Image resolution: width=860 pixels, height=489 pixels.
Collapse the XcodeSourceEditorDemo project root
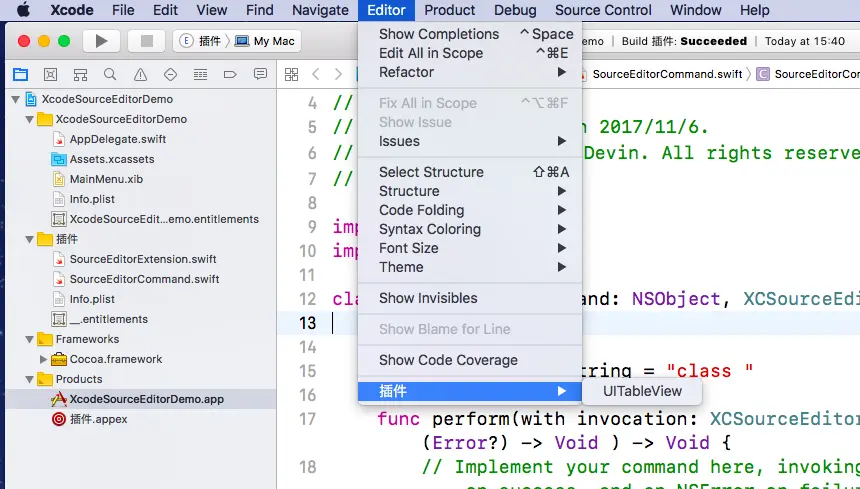[16, 99]
